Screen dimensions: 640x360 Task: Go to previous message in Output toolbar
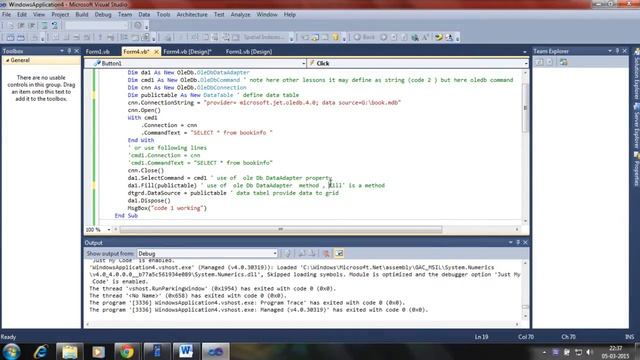pyautogui.click(x=302, y=253)
